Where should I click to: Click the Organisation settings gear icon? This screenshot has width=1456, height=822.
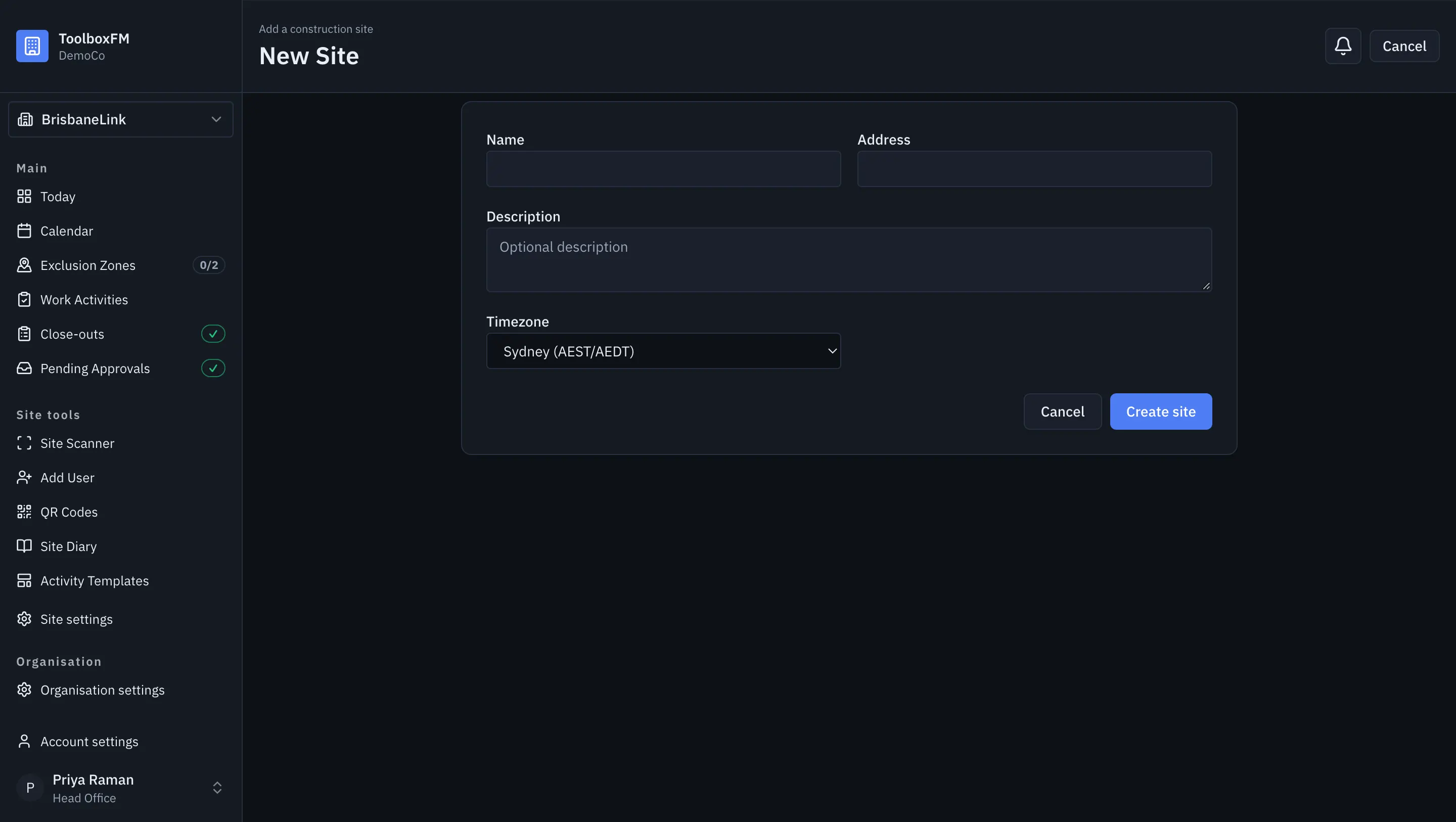point(24,690)
